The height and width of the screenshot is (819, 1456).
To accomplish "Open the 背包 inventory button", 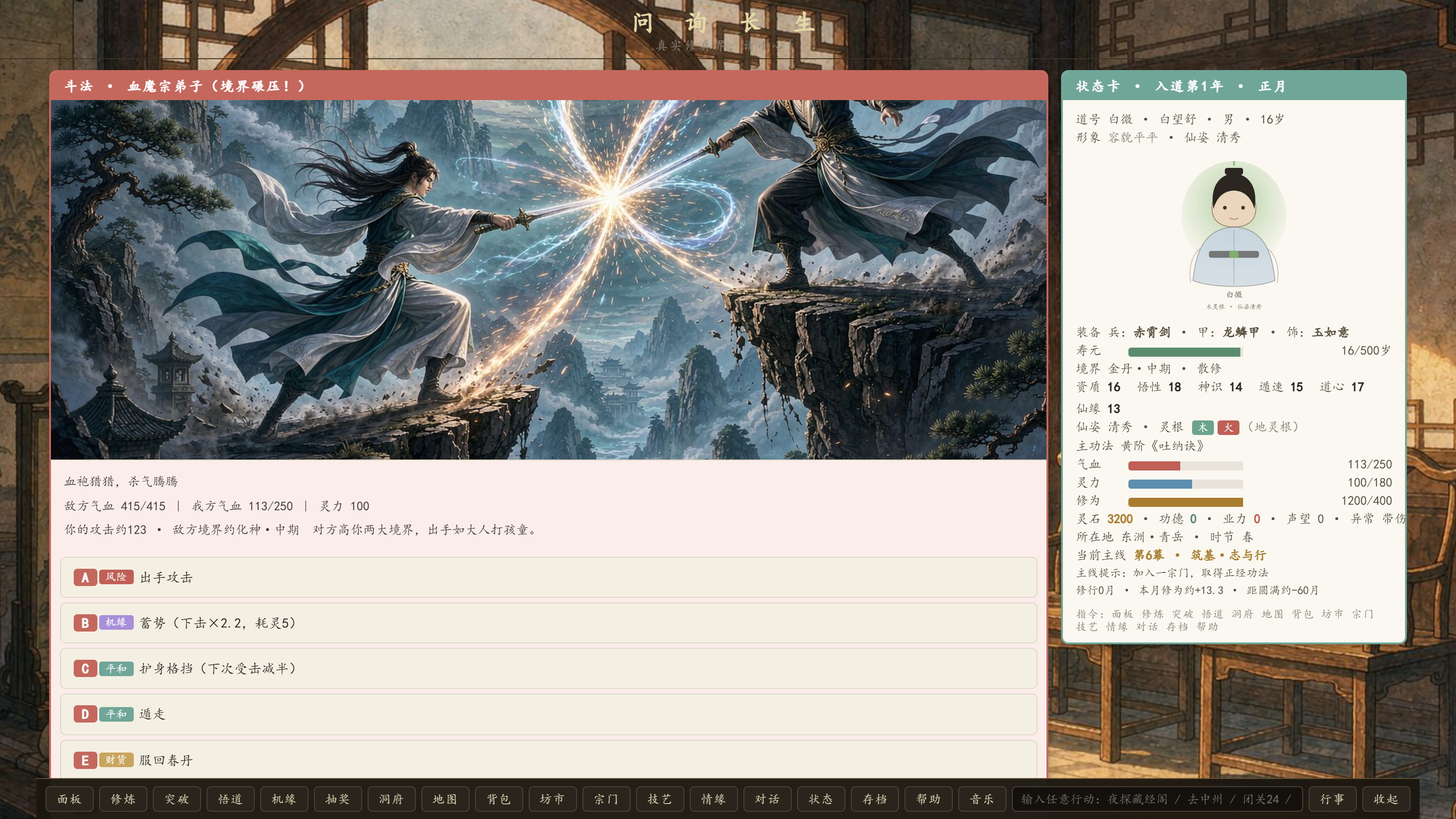I will coord(499,799).
